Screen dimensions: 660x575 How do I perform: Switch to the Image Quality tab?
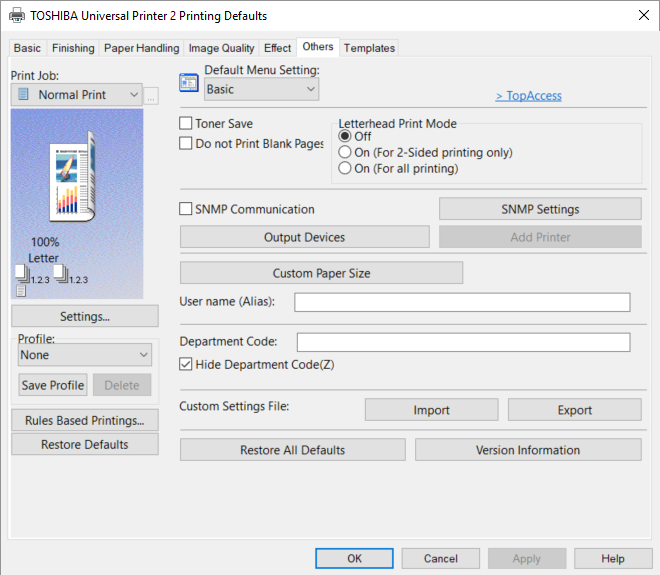click(x=222, y=48)
